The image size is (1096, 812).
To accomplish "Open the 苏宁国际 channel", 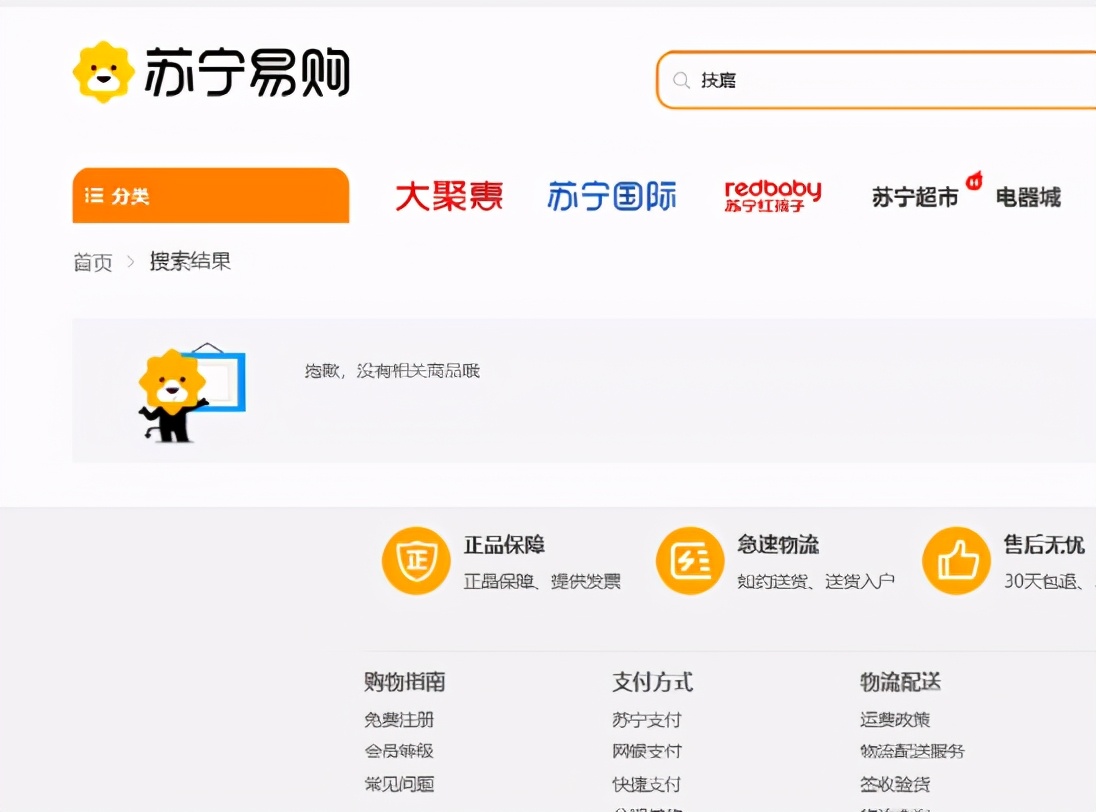I will coord(612,196).
